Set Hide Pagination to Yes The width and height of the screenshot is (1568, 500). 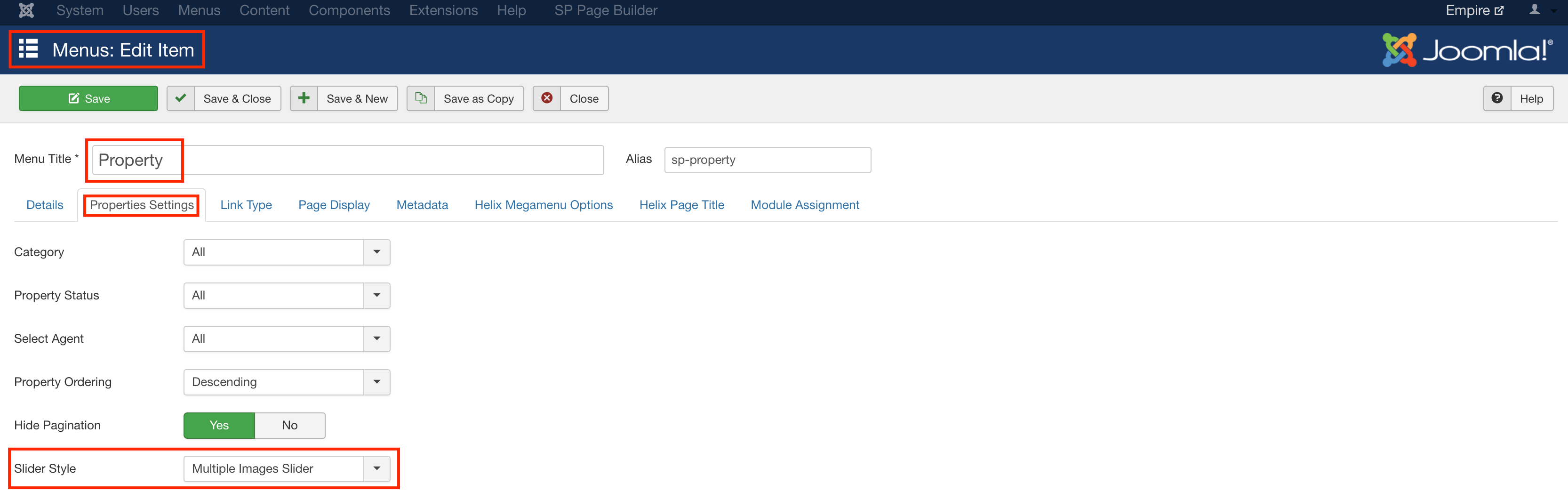pyautogui.click(x=219, y=425)
